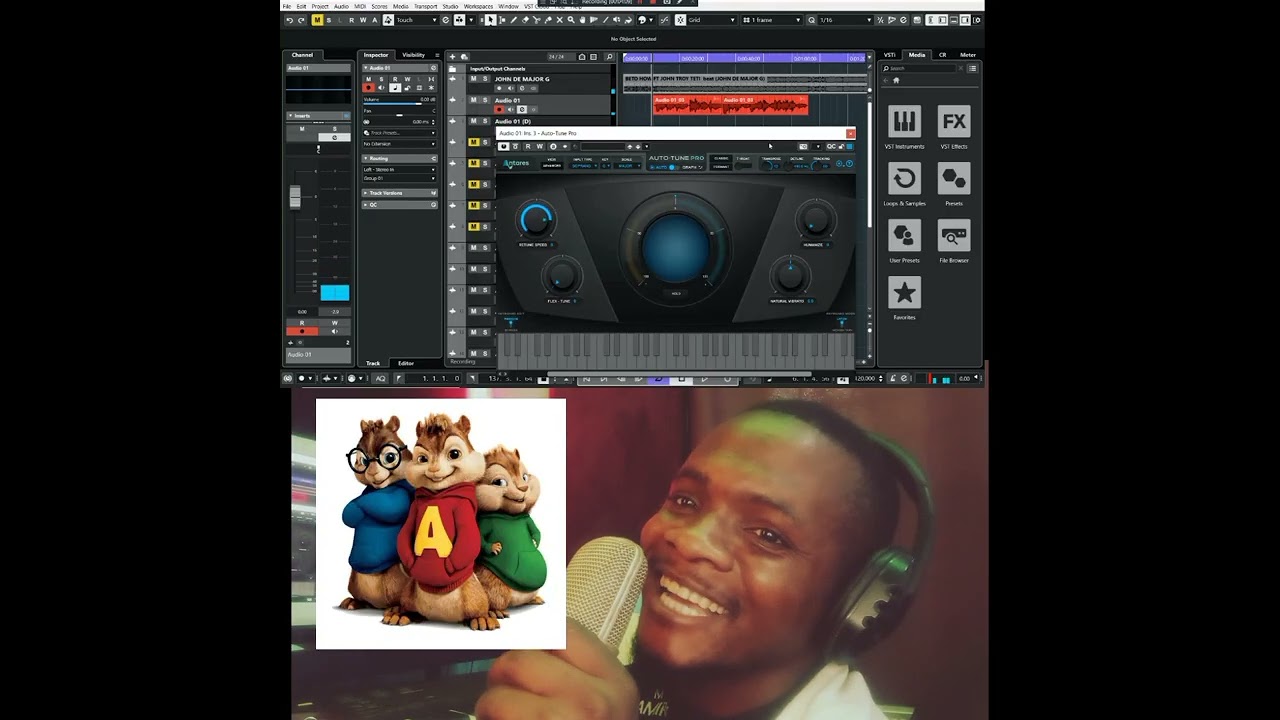
Task: Open Auto-Tune SOPRANO input type dropdown
Action: click(585, 166)
